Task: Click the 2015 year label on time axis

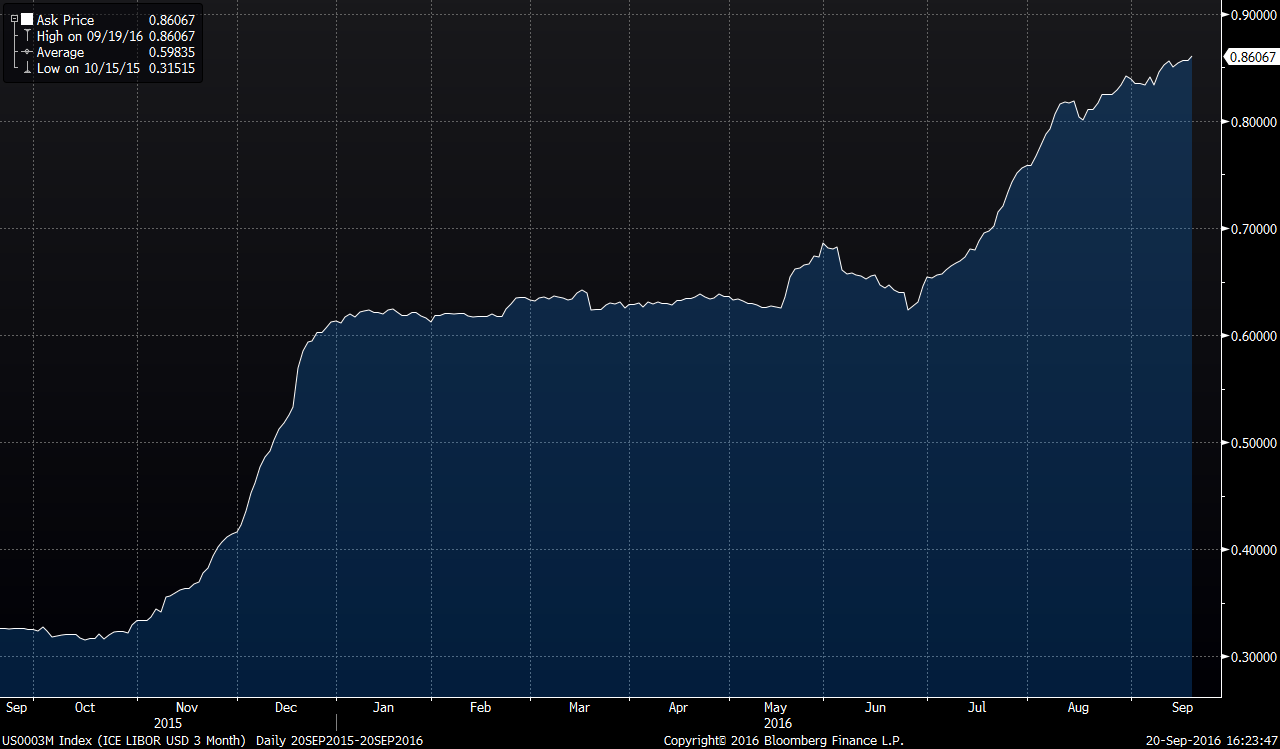Action: click(168, 722)
